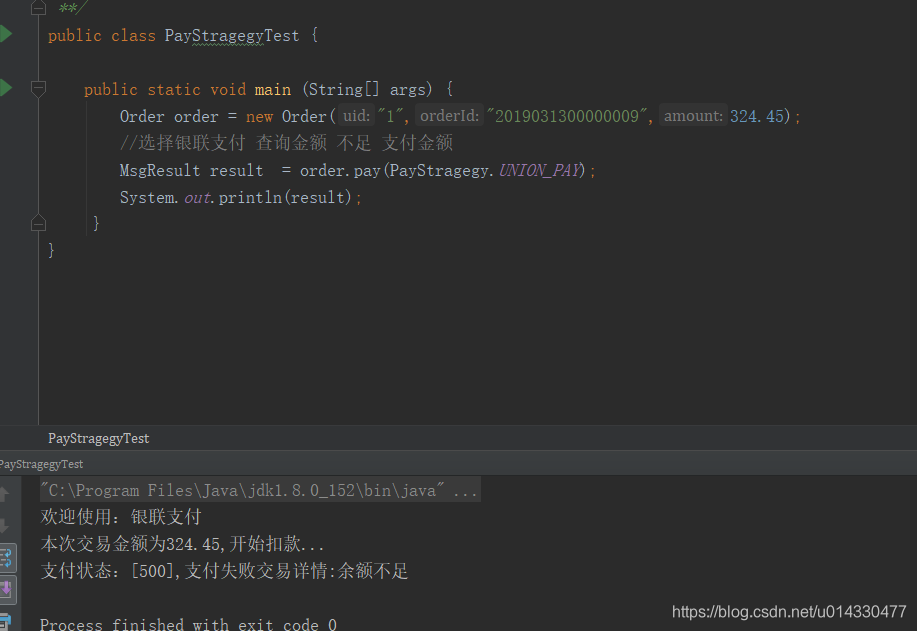Click the main method name
The width and height of the screenshot is (917, 631).
273,89
